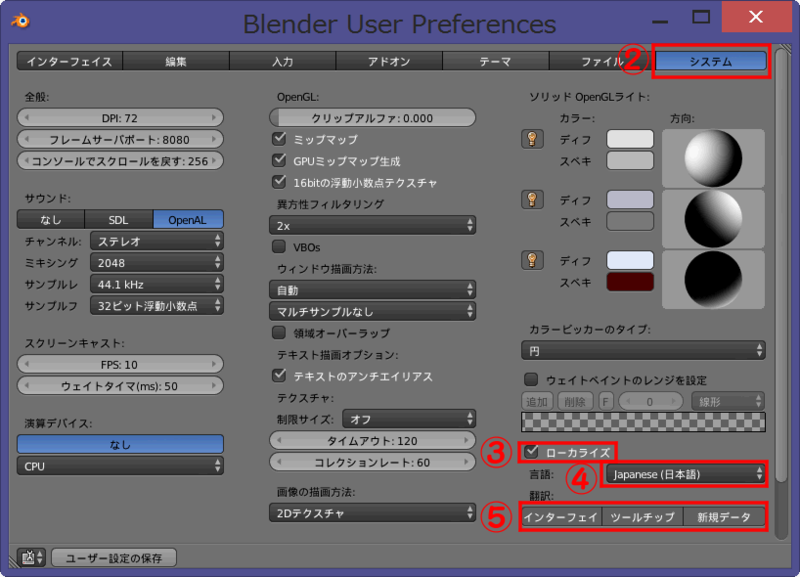Switch to the 編集 tab
800x577 pixels.
pos(176,61)
